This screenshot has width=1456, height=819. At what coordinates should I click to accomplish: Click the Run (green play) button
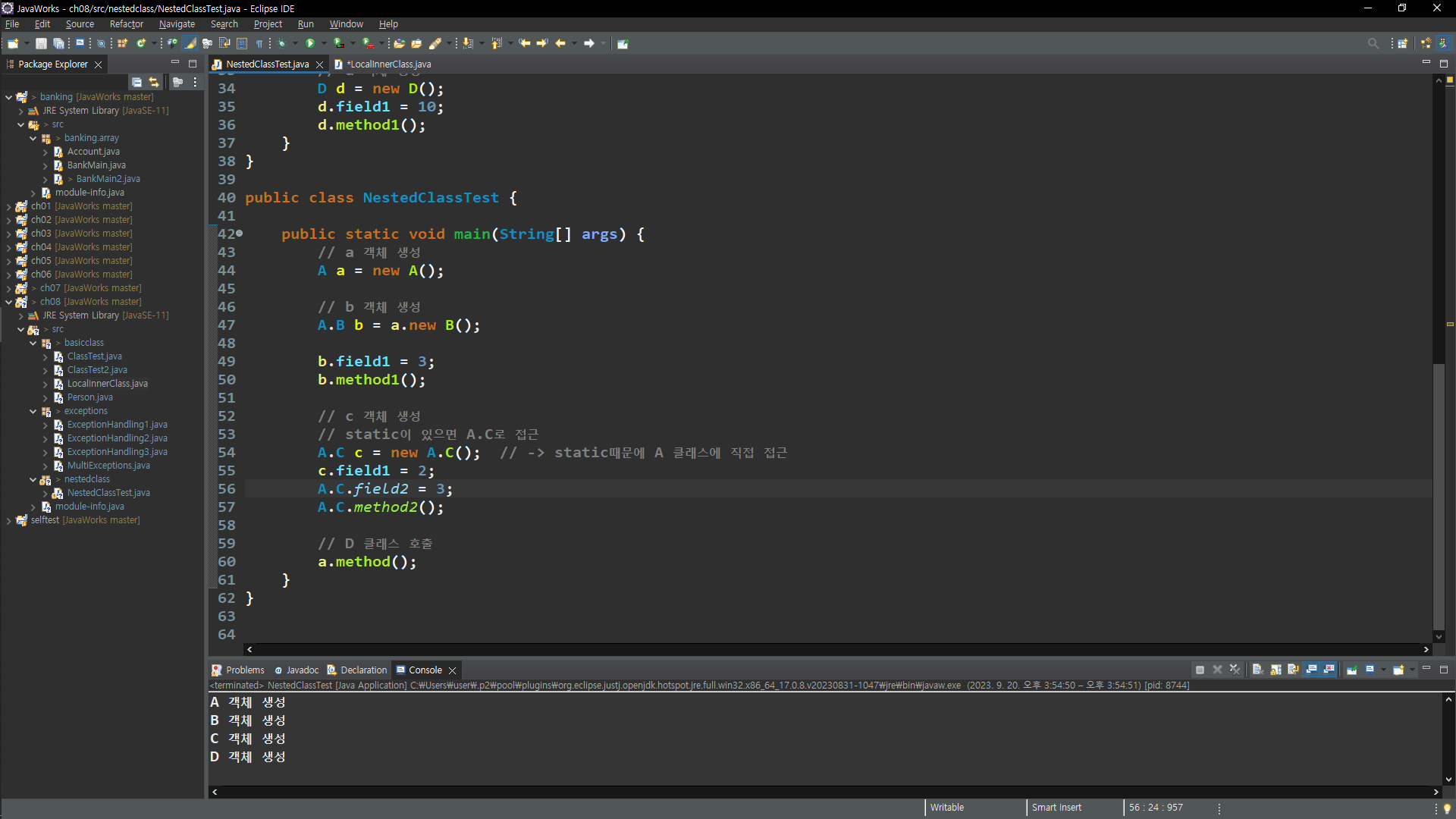point(310,43)
